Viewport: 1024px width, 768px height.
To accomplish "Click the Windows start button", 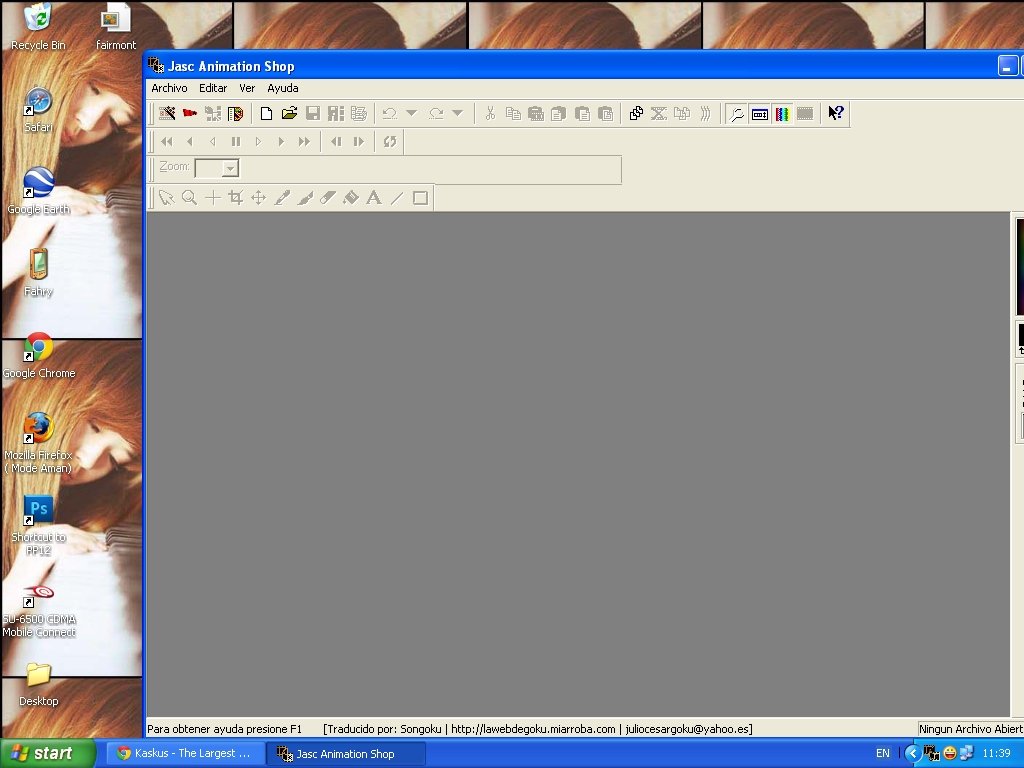I will (47, 753).
